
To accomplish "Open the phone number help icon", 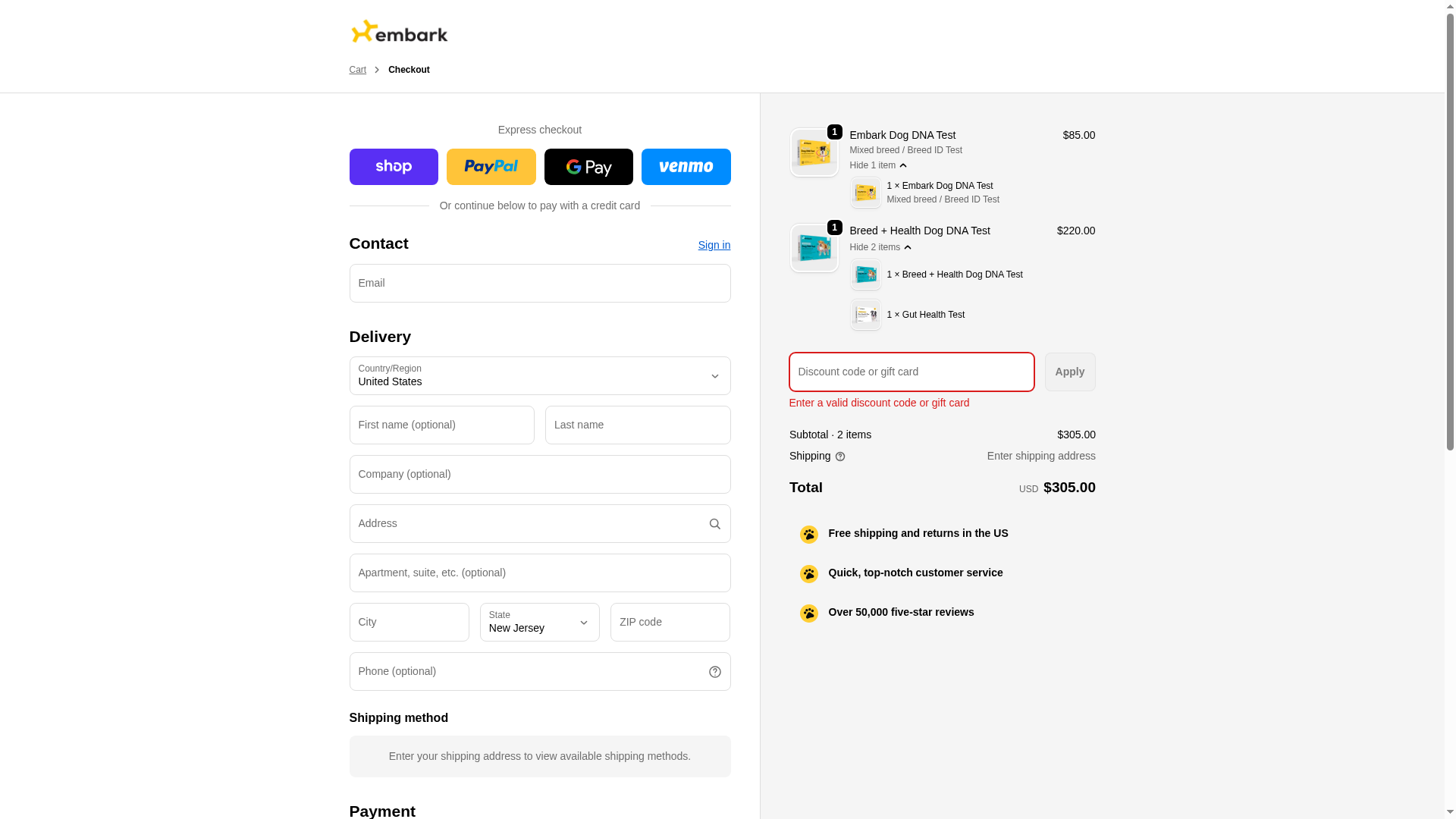I will pyautogui.click(x=714, y=672).
